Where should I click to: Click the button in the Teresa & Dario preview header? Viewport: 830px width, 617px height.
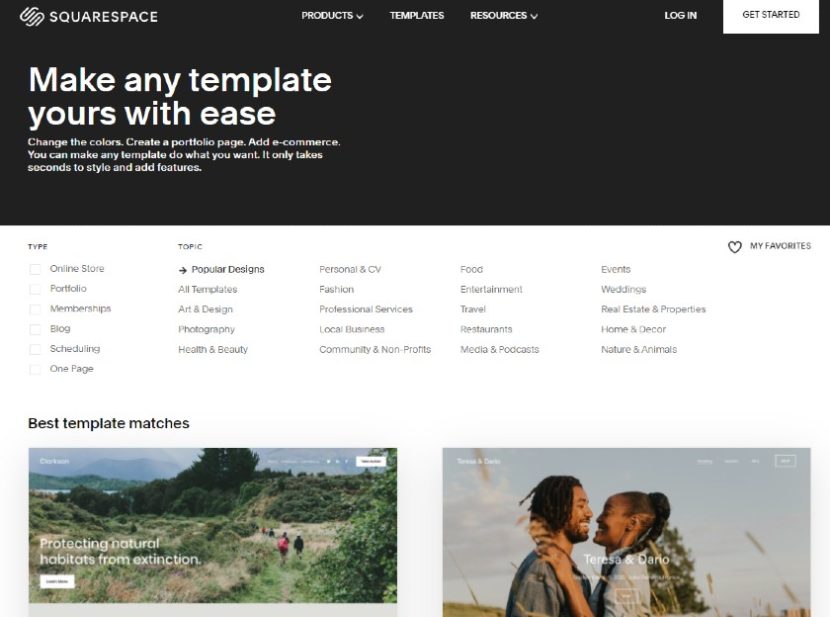[x=785, y=460]
